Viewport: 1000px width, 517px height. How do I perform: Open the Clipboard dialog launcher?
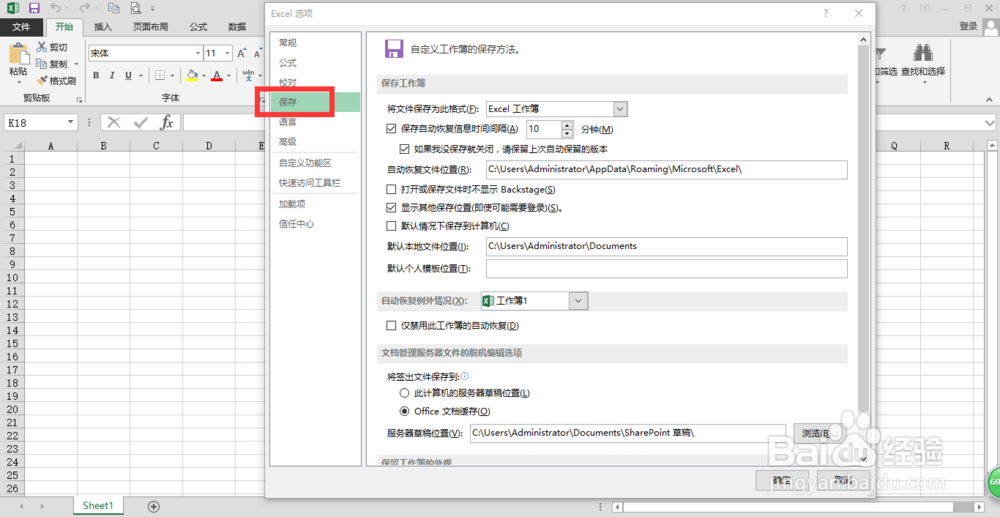pyautogui.click(x=79, y=99)
